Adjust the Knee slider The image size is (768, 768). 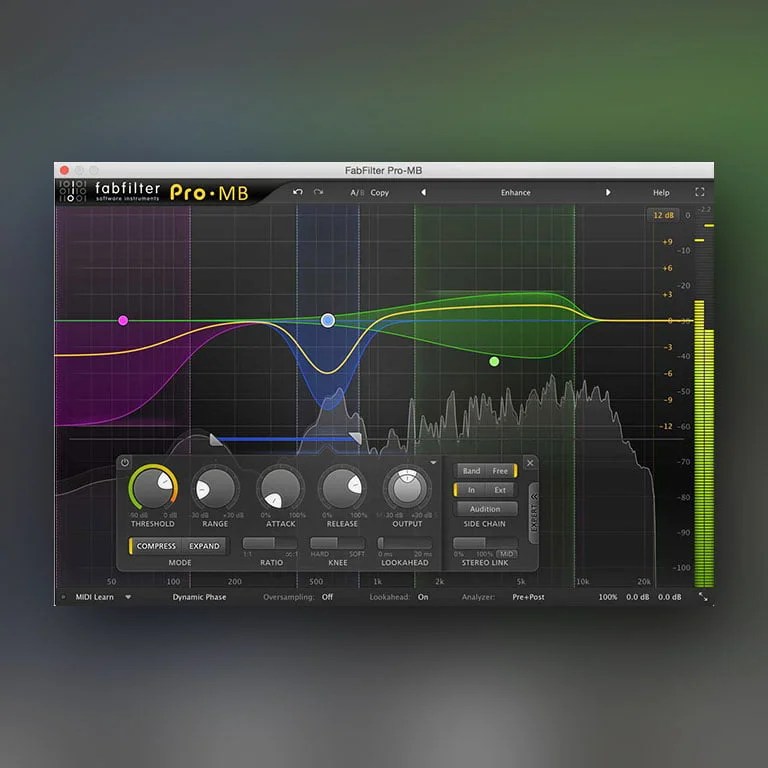click(x=337, y=543)
